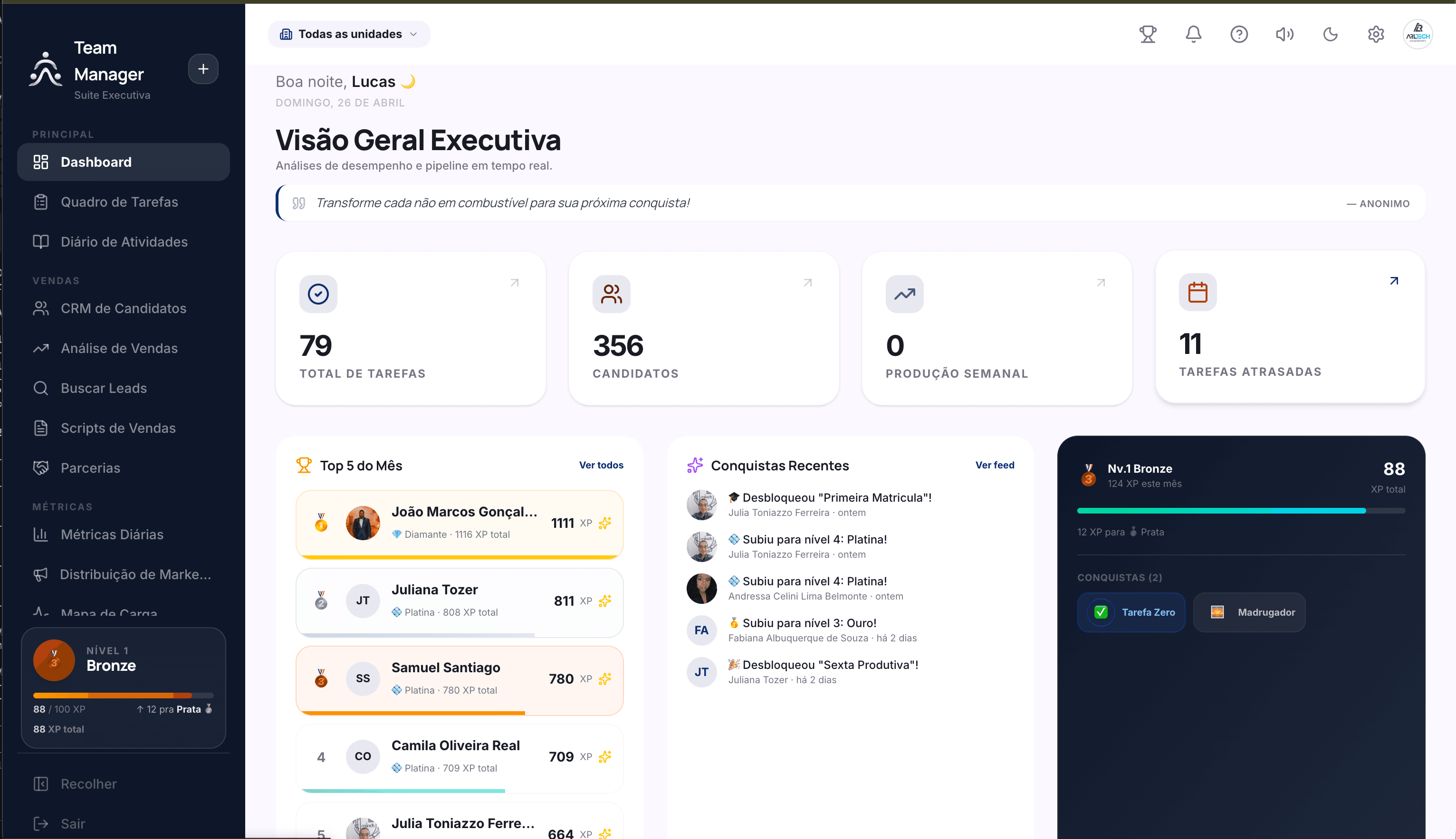
Task: Toggle sound with the speaker icon
Action: click(1284, 35)
